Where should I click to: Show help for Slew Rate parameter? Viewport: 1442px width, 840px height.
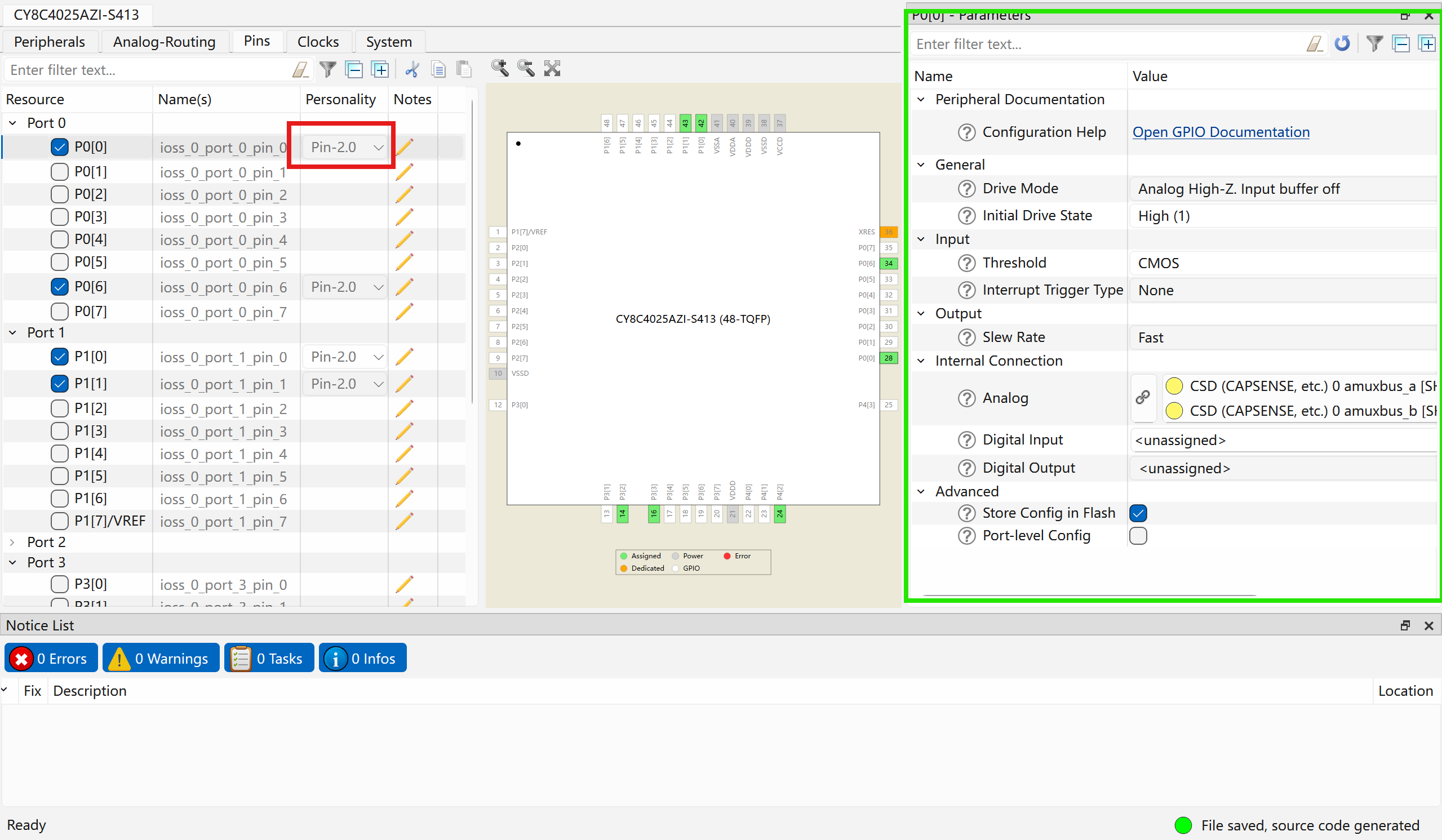point(966,337)
